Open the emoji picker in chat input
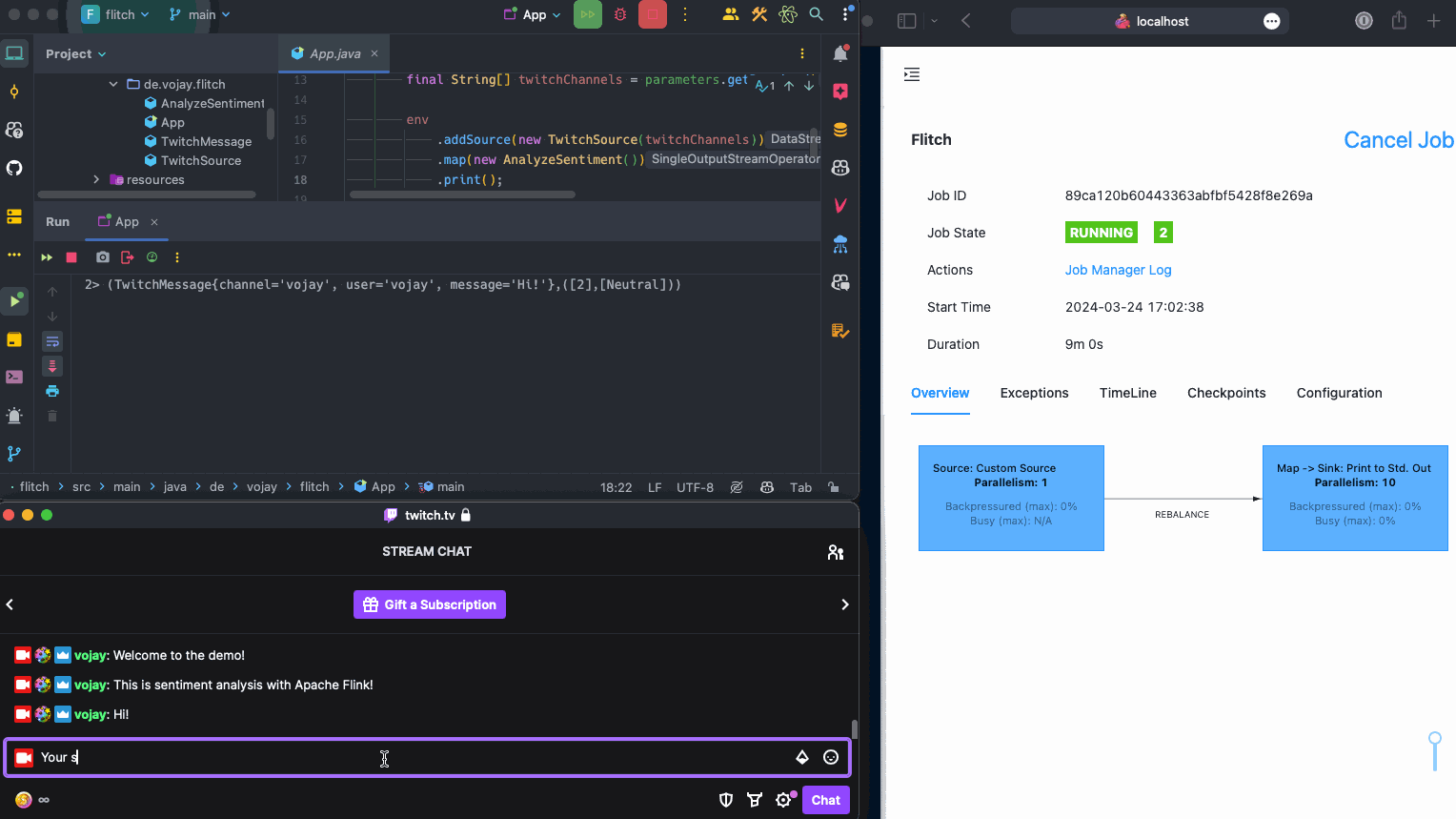 831,757
